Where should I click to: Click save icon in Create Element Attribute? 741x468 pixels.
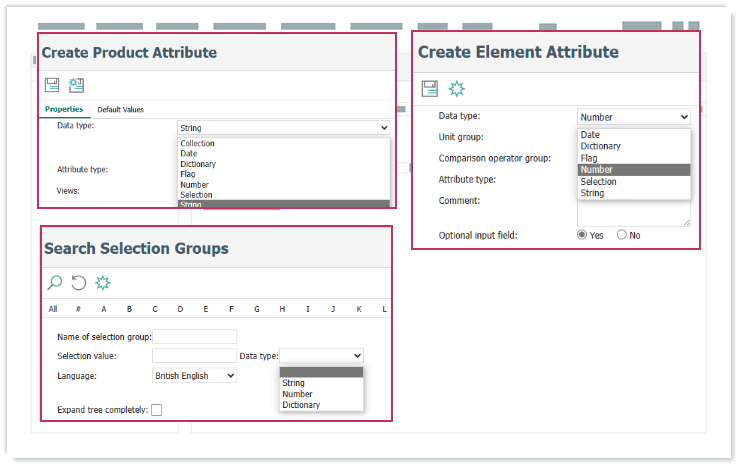[x=429, y=89]
